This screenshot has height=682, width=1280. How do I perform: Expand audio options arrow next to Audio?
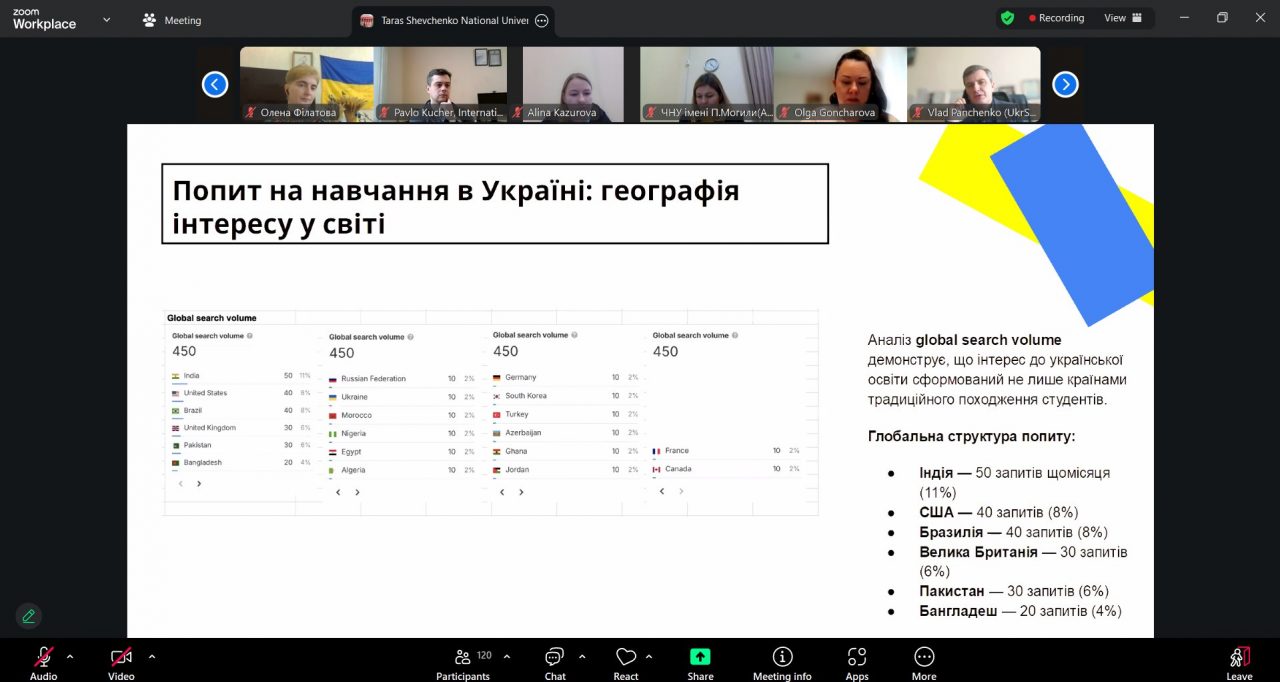coord(70,657)
